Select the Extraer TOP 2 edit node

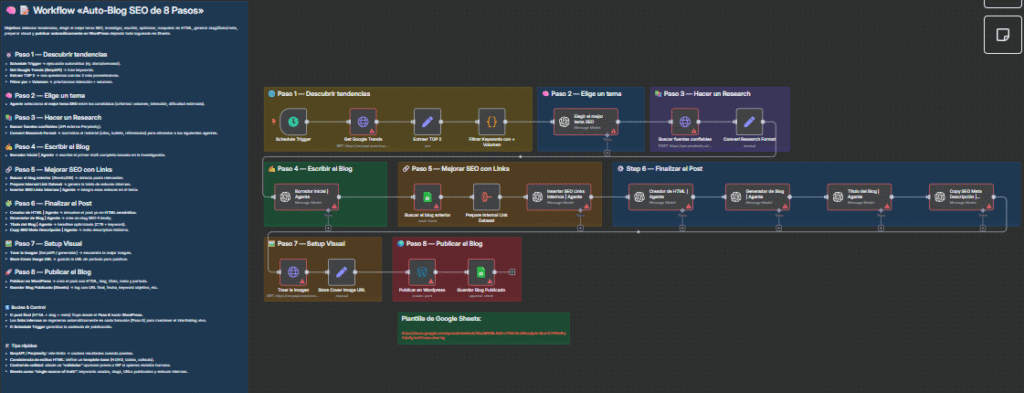tap(428, 121)
